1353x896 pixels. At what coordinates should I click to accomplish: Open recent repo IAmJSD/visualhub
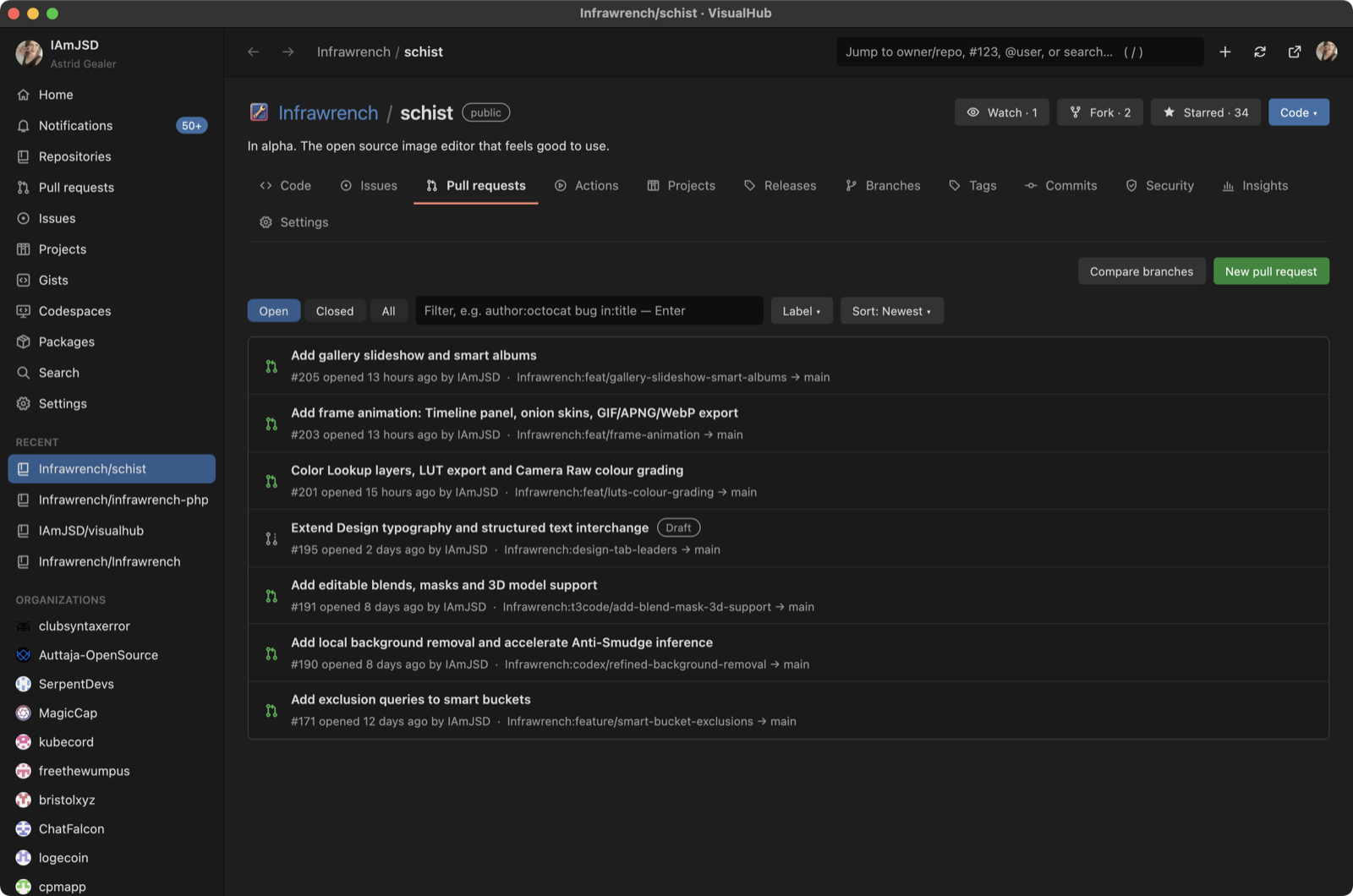(112, 531)
